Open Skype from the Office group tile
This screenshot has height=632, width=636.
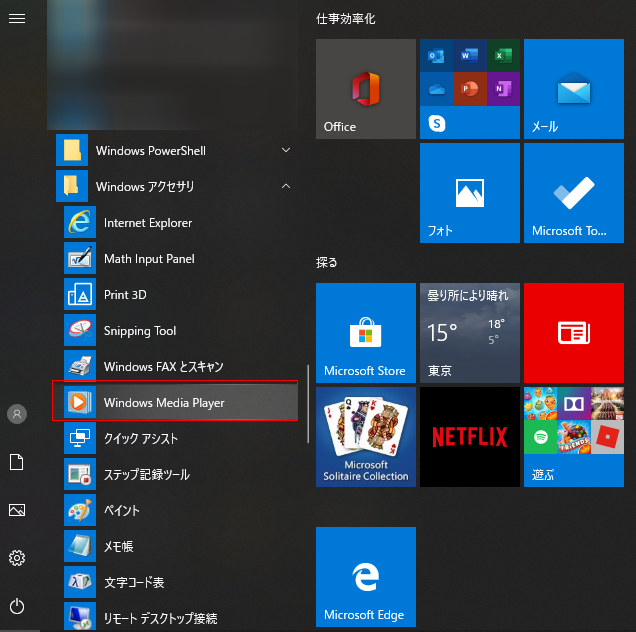tap(437, 123)
